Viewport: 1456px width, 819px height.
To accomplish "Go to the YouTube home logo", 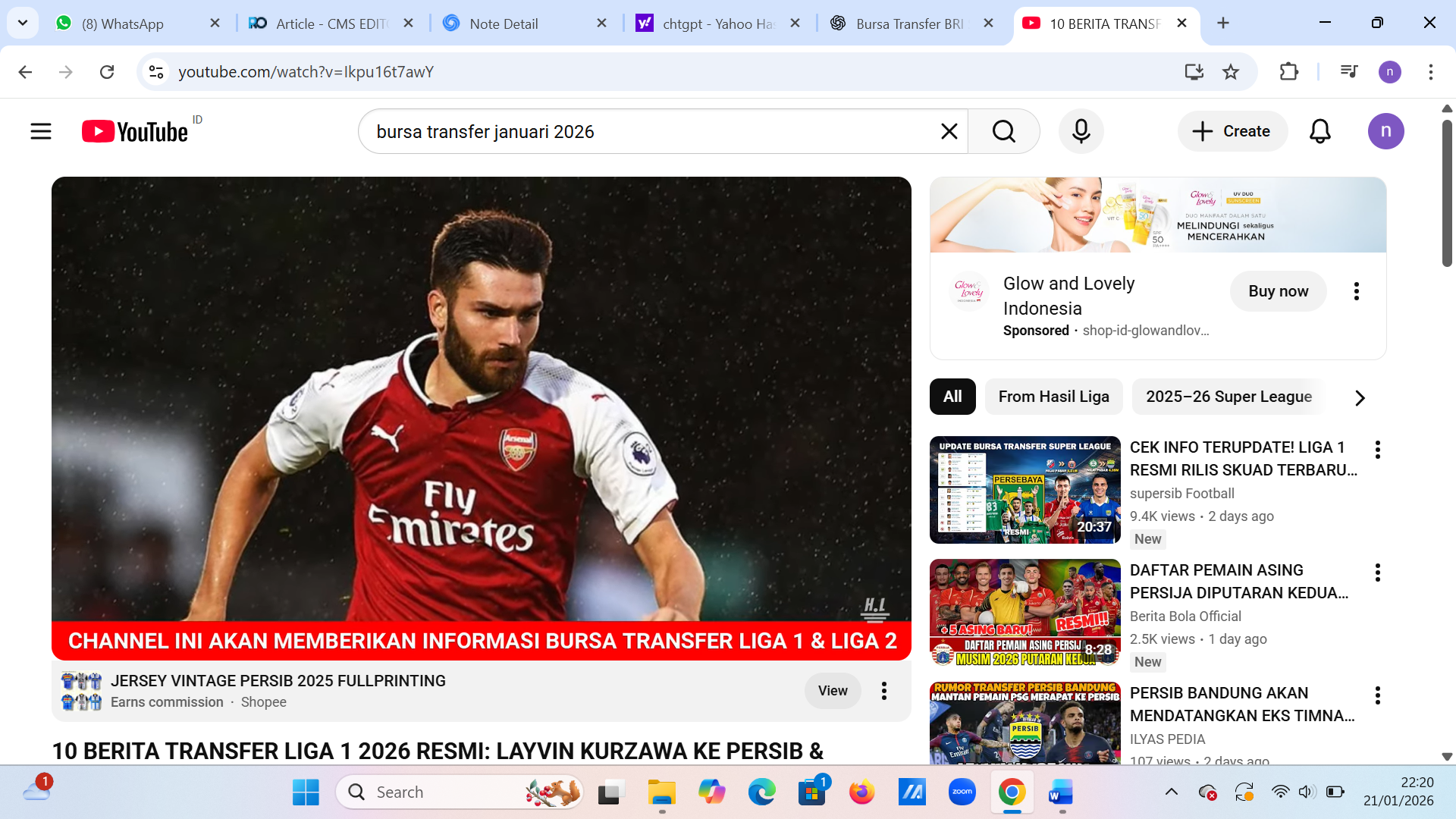I will (135, 131).
